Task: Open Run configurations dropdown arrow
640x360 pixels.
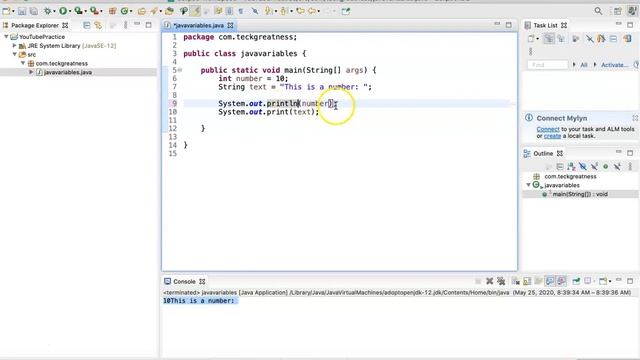Action: (70, 11)
